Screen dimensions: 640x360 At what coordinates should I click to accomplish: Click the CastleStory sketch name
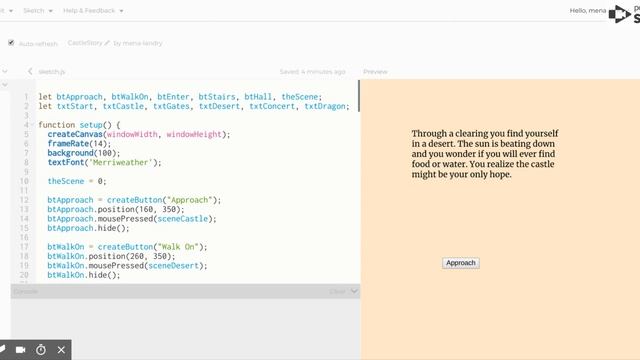click(x=85, y=43)
